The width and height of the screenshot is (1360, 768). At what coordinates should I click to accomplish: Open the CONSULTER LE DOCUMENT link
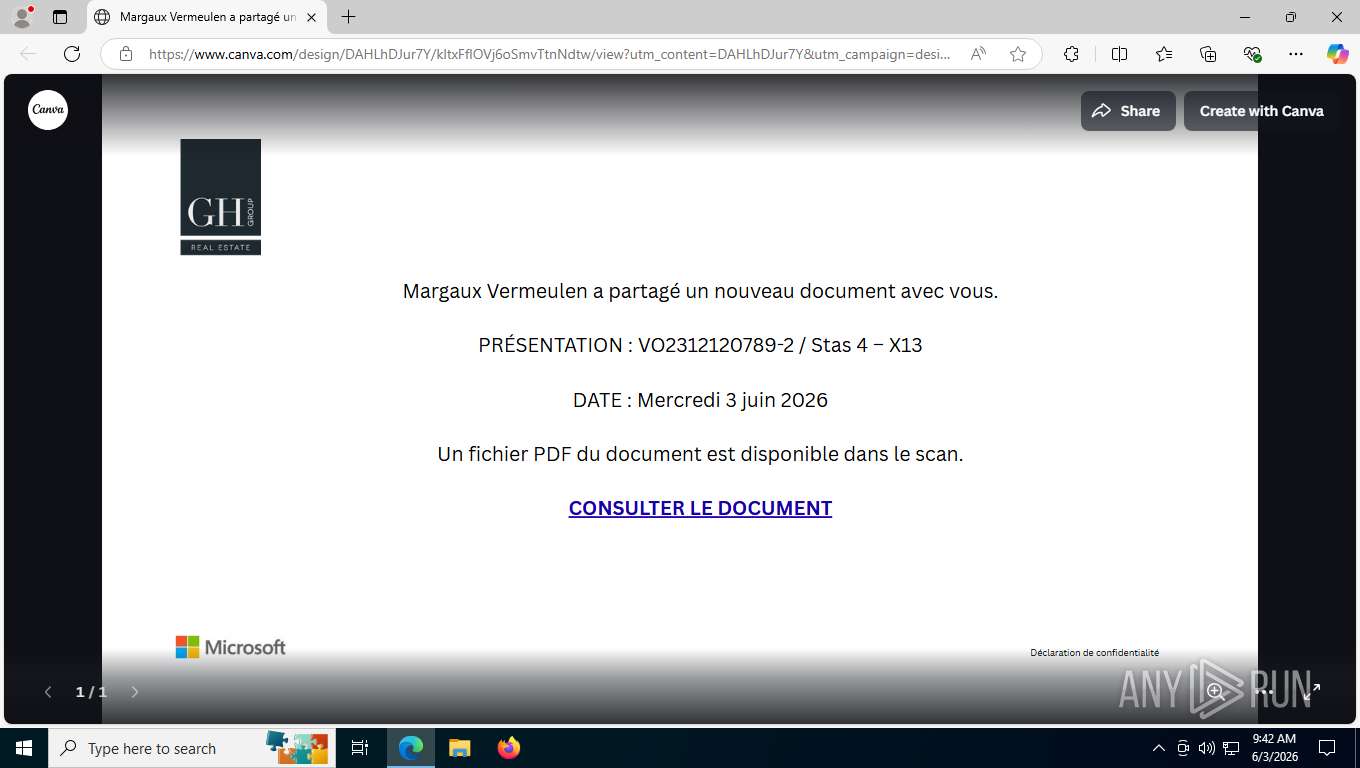pos(700,508)
